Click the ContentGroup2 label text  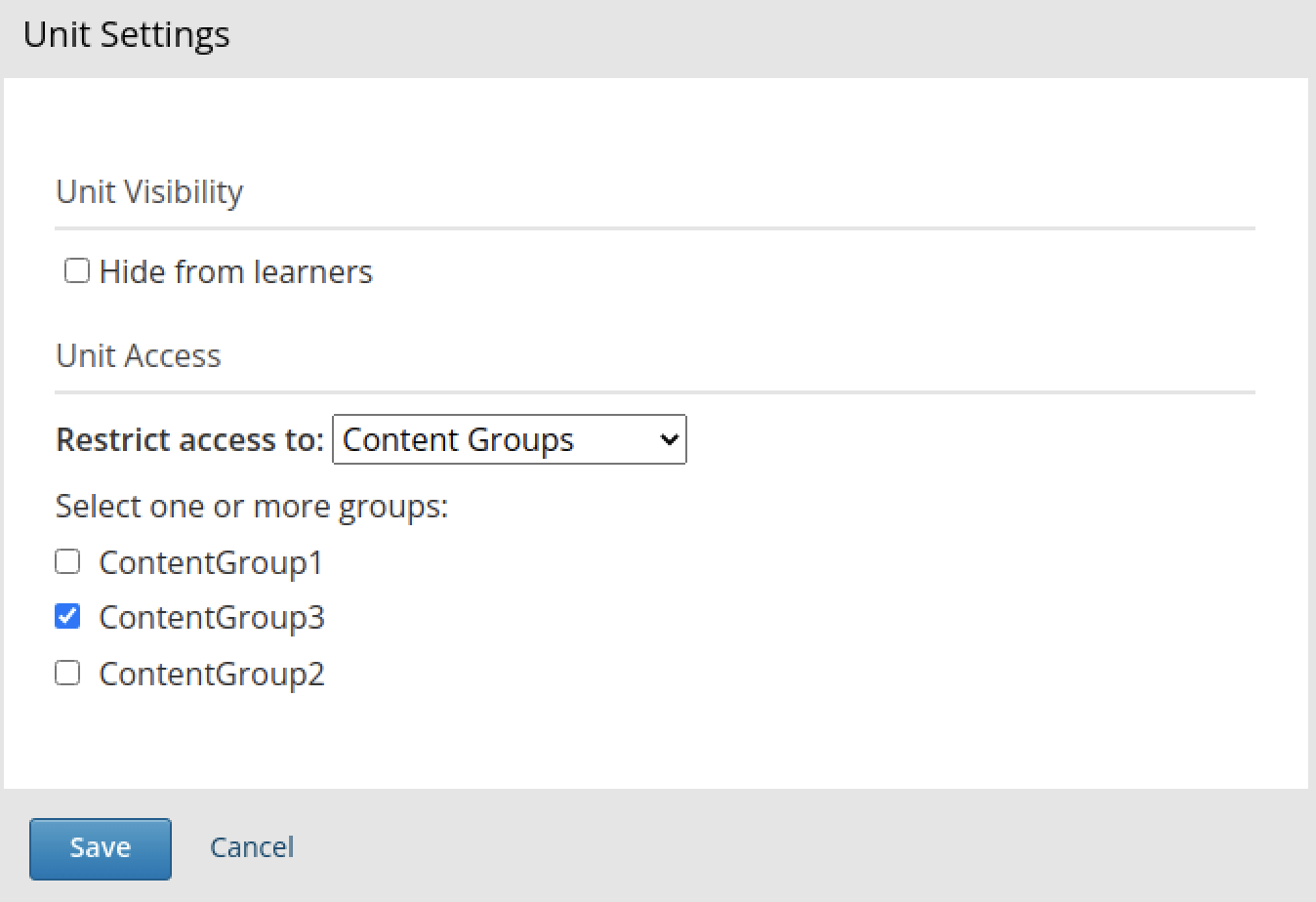(x=212, y=675)
